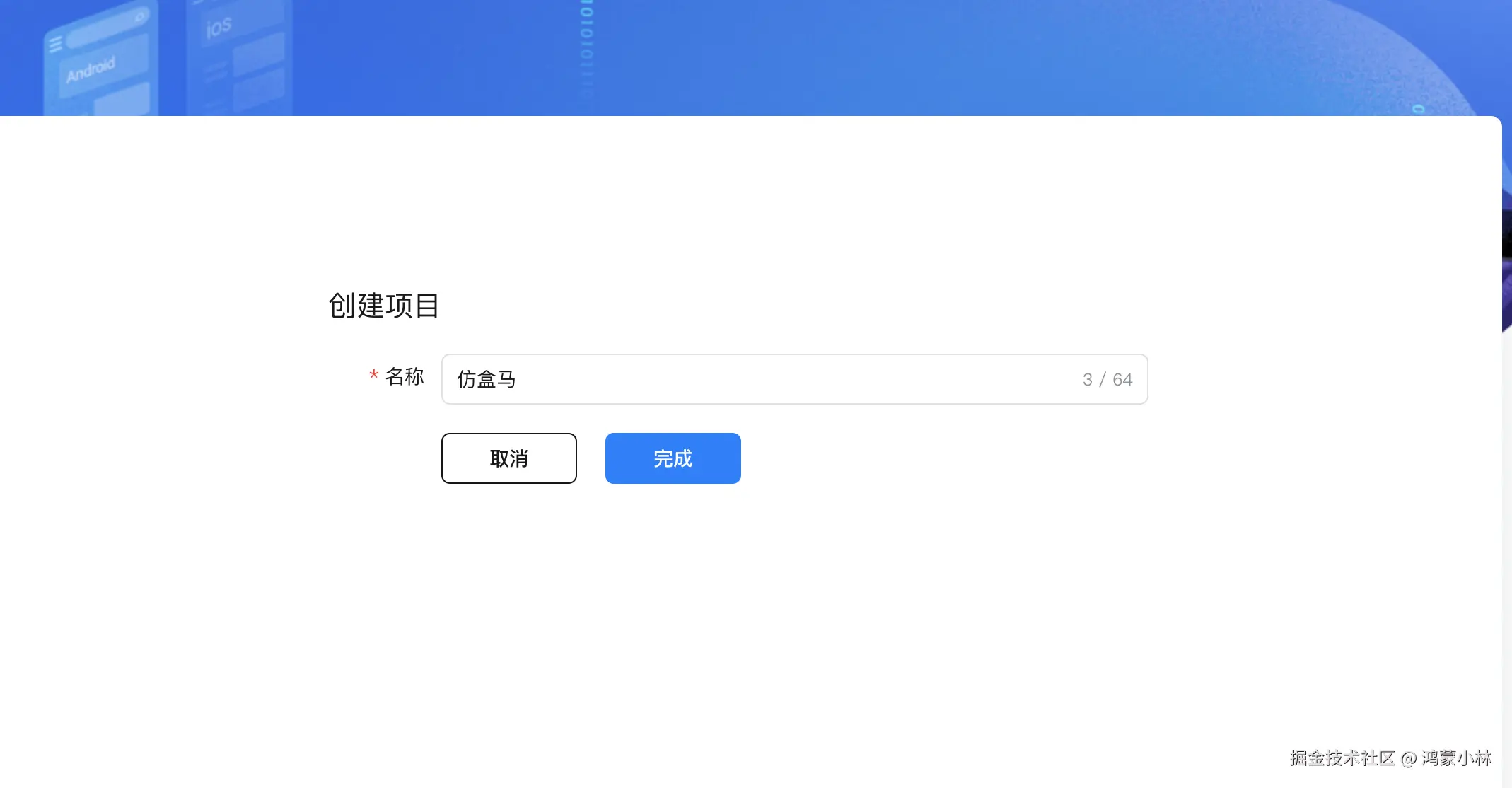The image size is (1512, 788).
Task: Click the search icon in the Android mockup banner
Action: click(x=141, y=18)
